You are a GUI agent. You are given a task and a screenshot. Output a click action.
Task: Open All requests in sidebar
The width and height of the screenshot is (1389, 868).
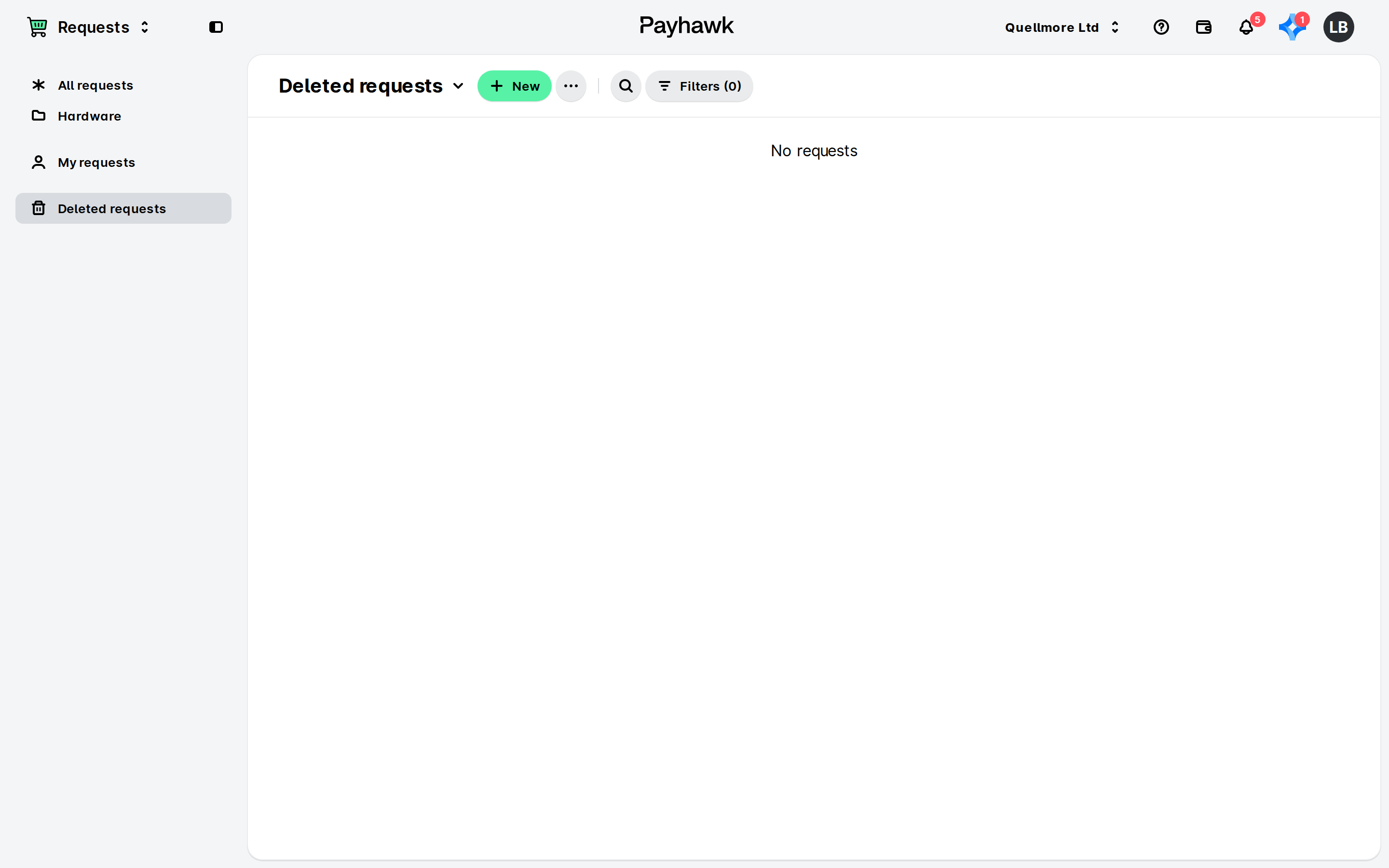pyautogui.click(x=123, y=85)
